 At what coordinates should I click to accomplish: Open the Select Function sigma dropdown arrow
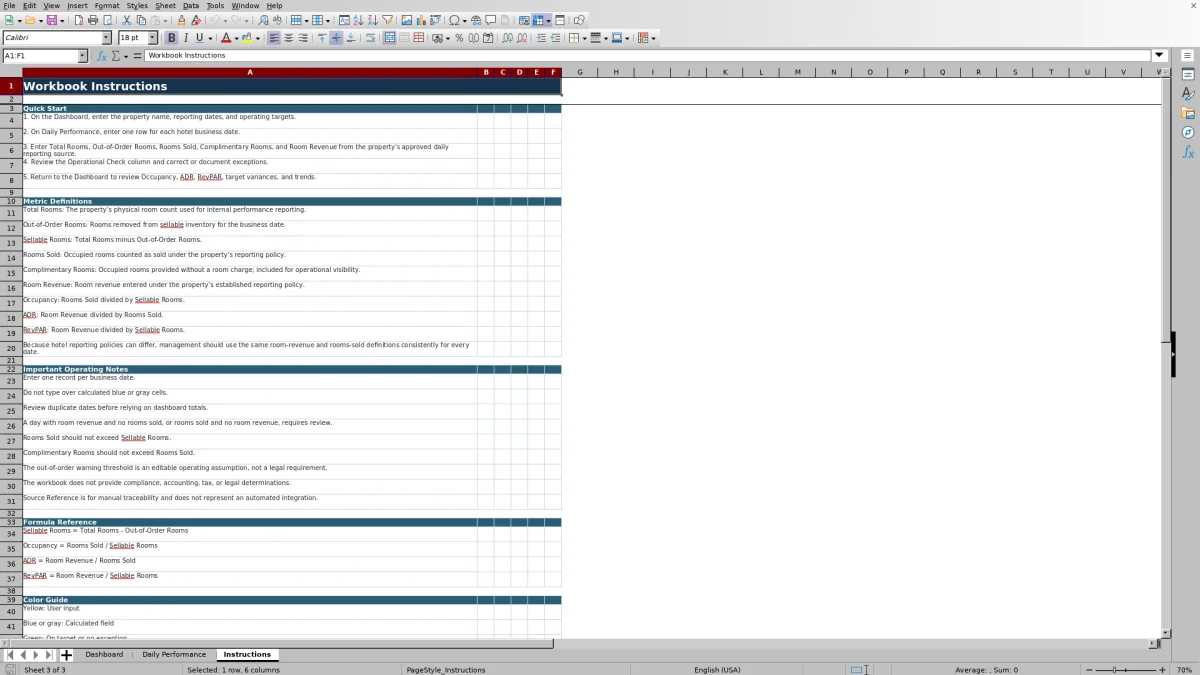click(125, 56)
